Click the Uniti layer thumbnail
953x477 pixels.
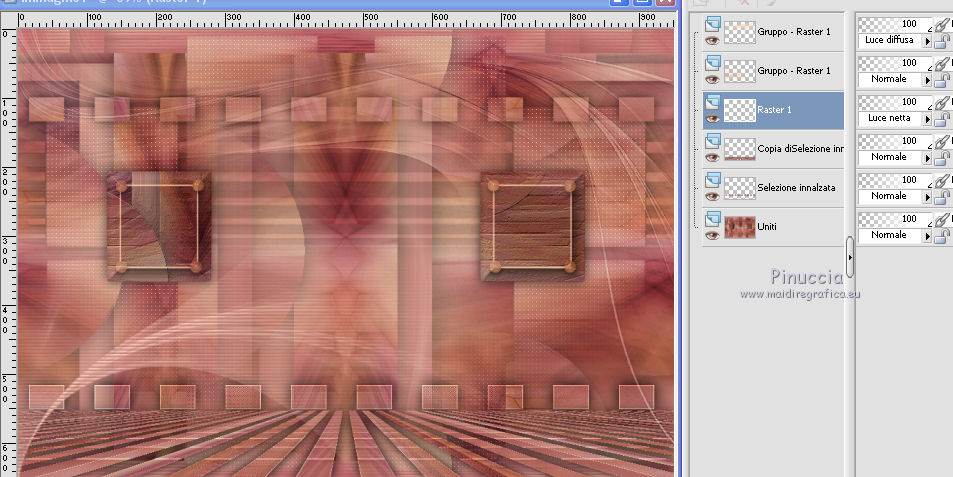[740, 227]
